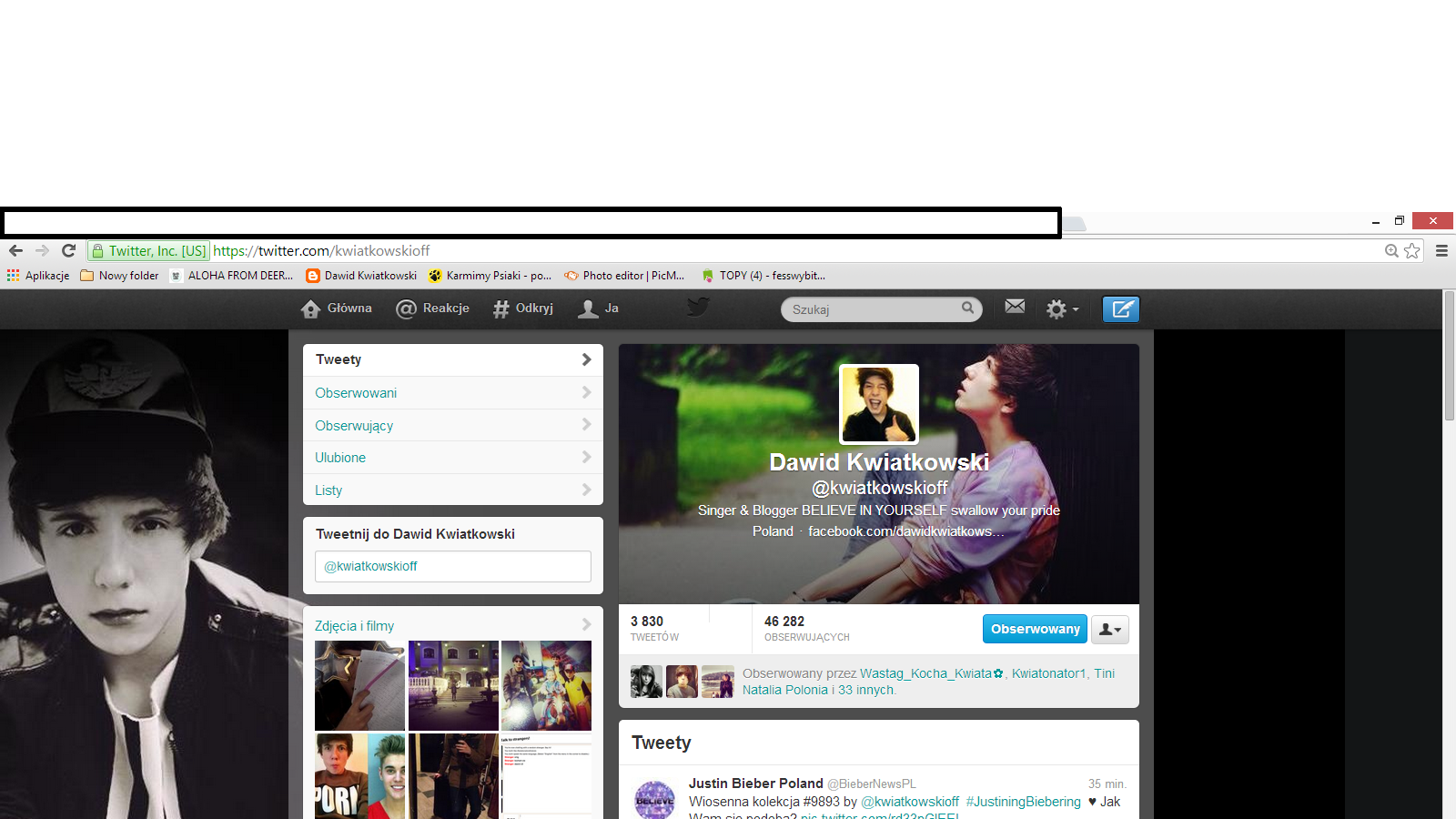Image resolution: width=1456 pixels, height=819 pixels.
Task: Open the TOPY (4) fesswybitnie bookmark
Action: click(763, 276)
